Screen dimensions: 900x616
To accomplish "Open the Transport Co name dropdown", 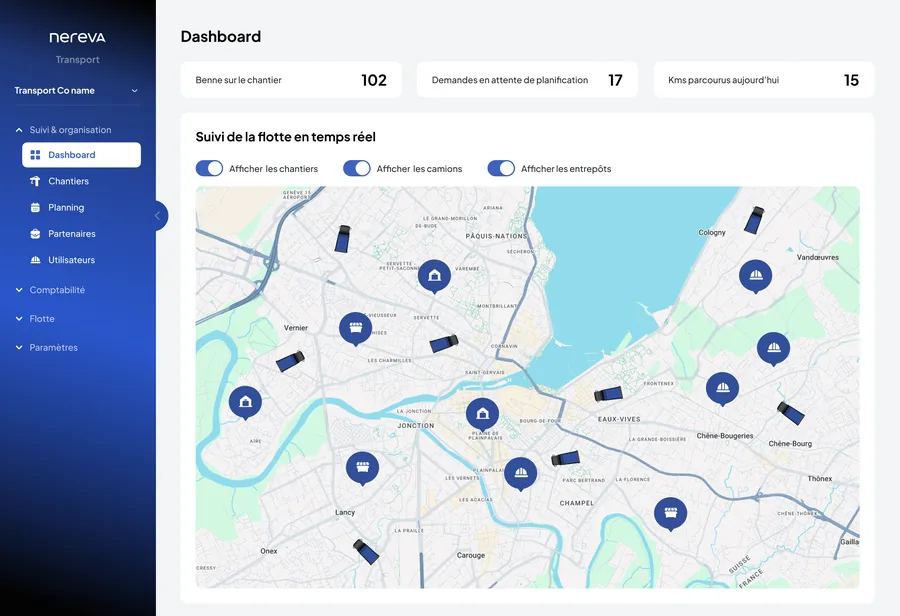I will click(x=77, y=91).
